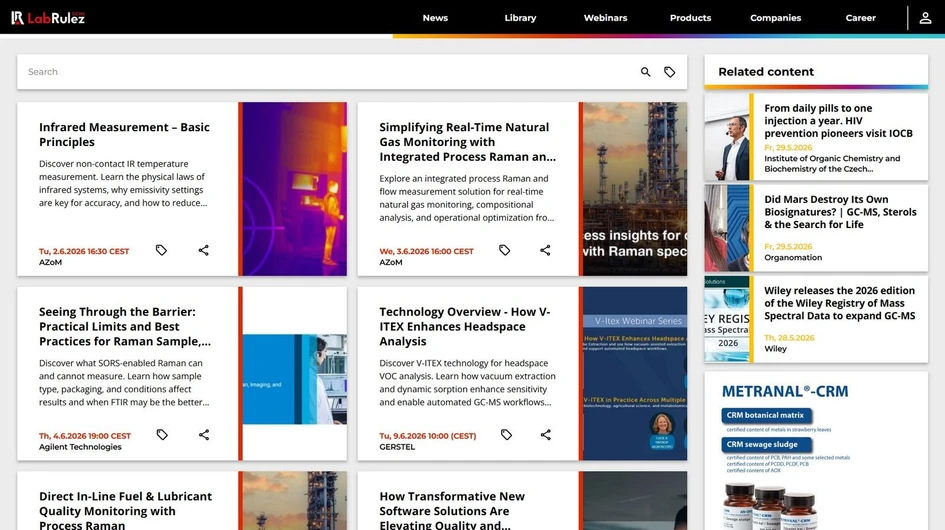Click the Mars biosignatures article thumbnail
945x530 pixels.
tap(727, 228)
